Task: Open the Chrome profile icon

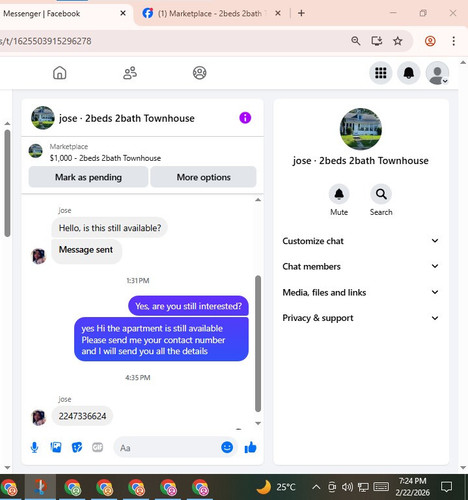Action: point(430,41)
